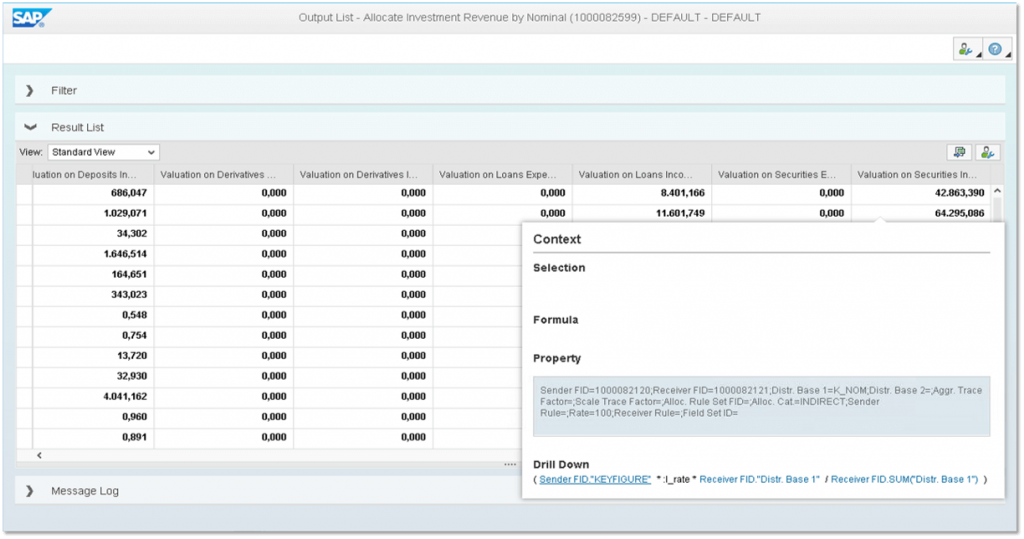Click Valuation on Loans Inco... column header
This screenshot has height=539, width=1024.
pyautogui.click(x=642, y=174)
